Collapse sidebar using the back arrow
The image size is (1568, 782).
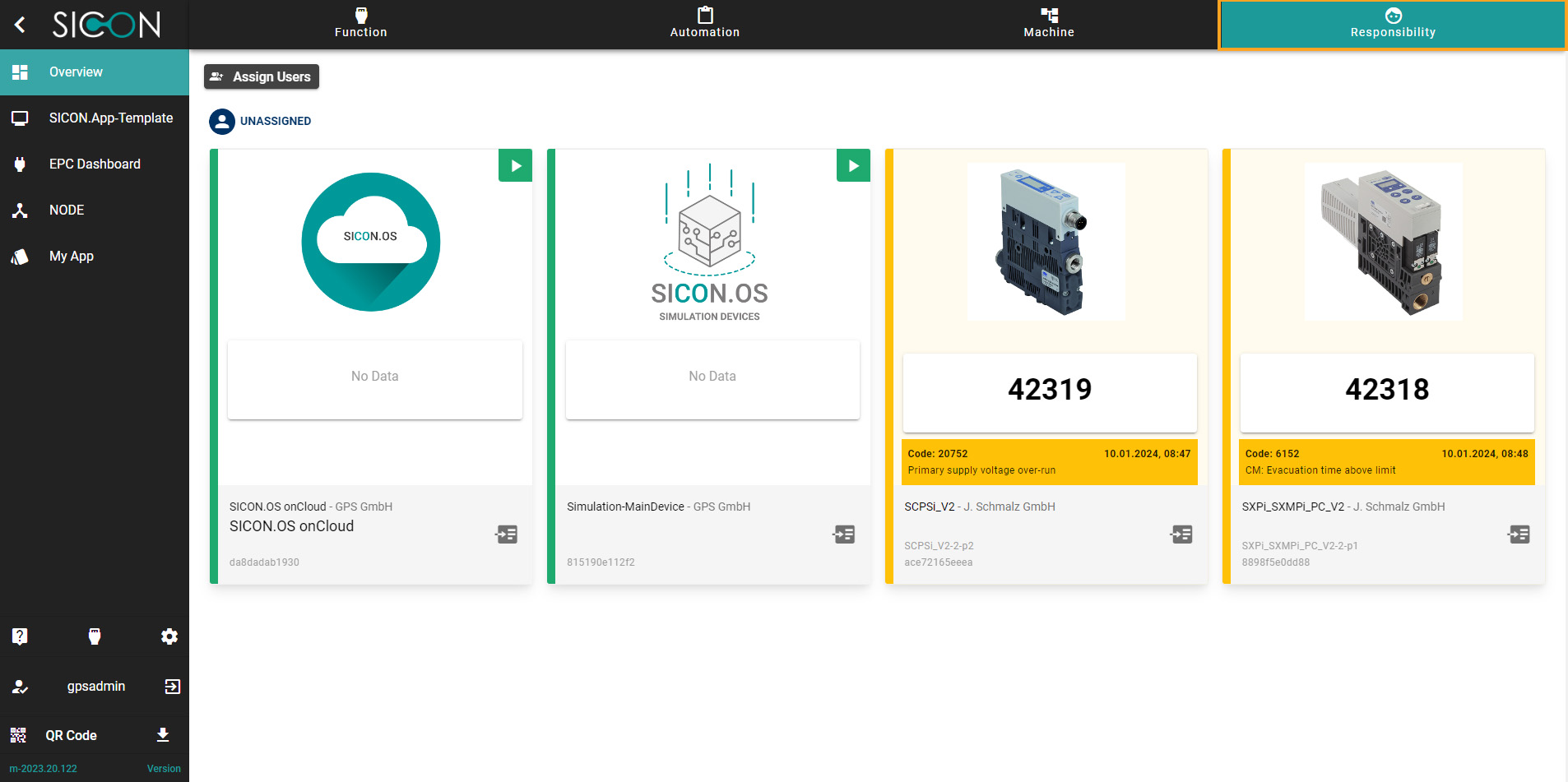click(x=21, y=25)
